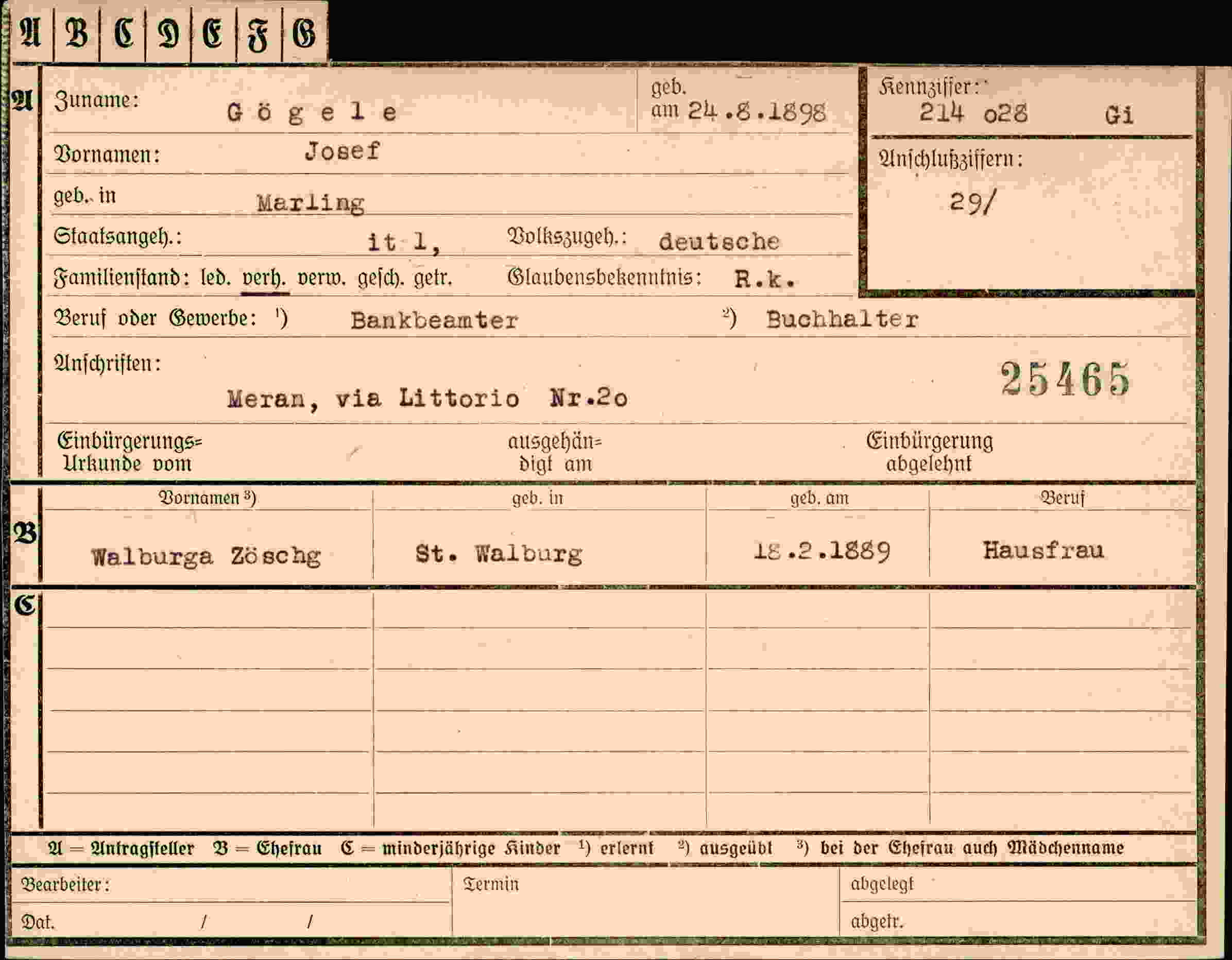Click the legend text 'B = Ehefrau'

(267, 848)
